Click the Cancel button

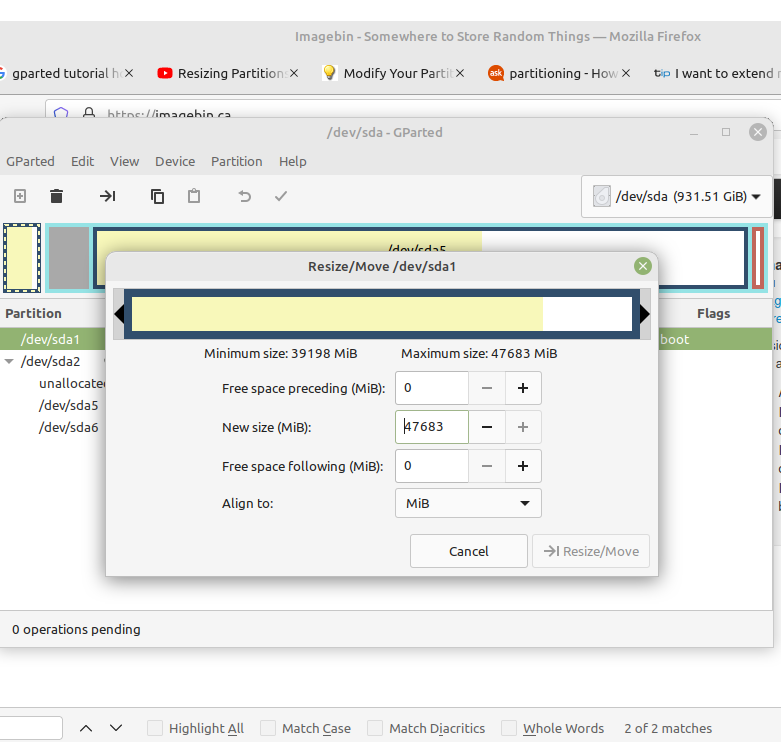point(469,551)
